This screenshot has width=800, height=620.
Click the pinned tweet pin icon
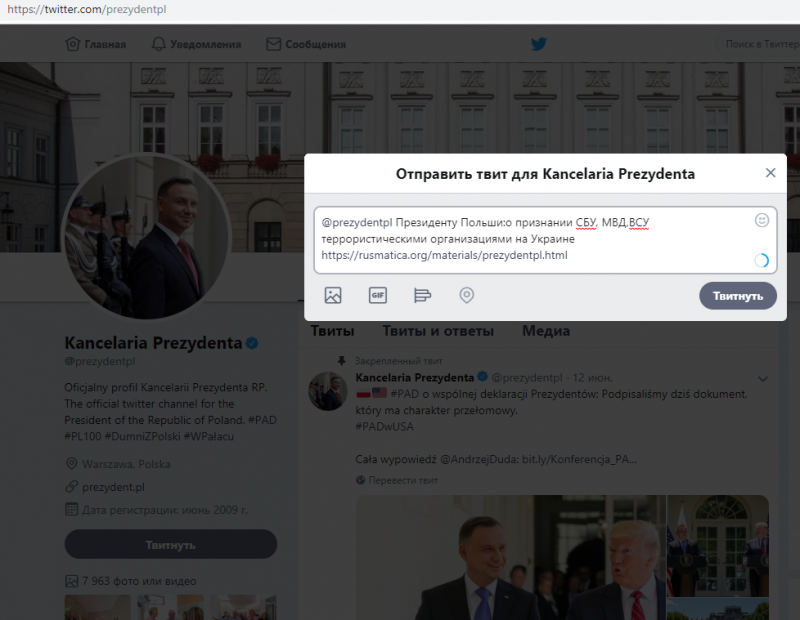point(342,361)
